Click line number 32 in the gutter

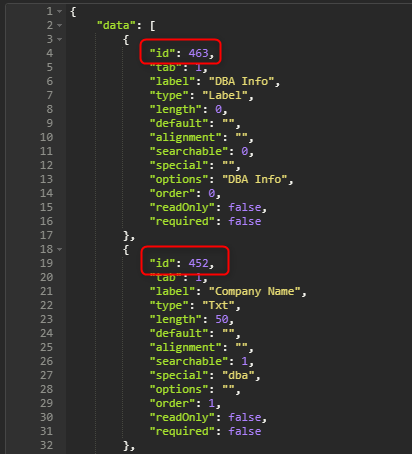[46, 445]
